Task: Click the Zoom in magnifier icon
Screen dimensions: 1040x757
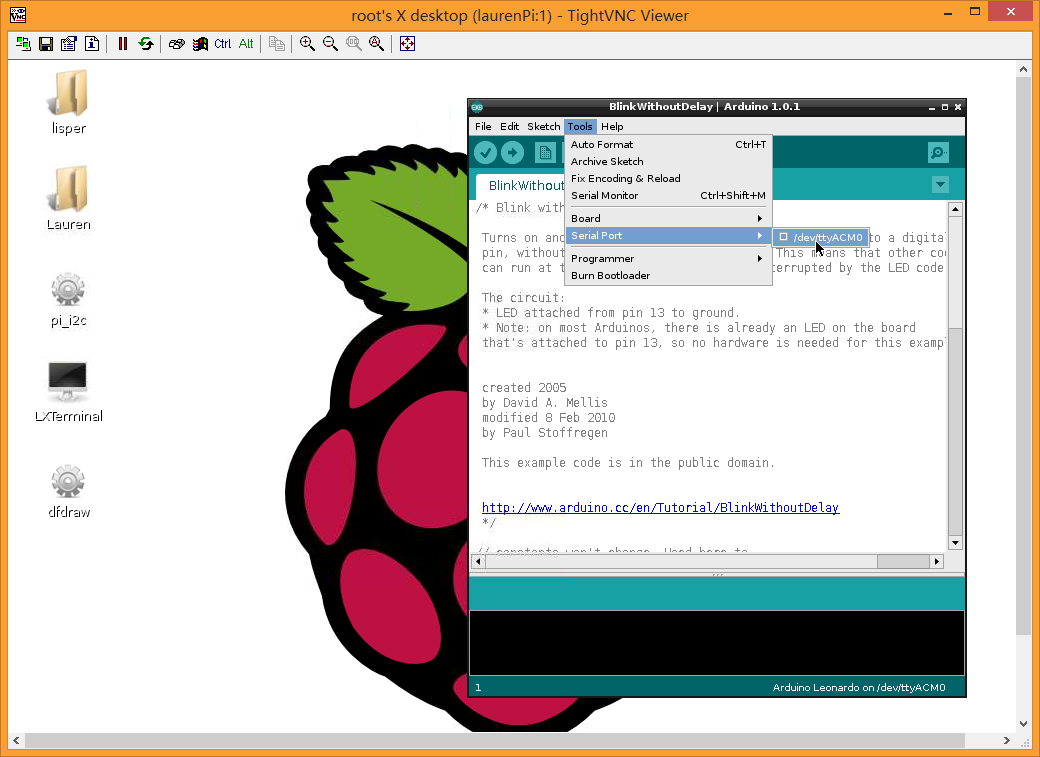Action: coord(307,44)
